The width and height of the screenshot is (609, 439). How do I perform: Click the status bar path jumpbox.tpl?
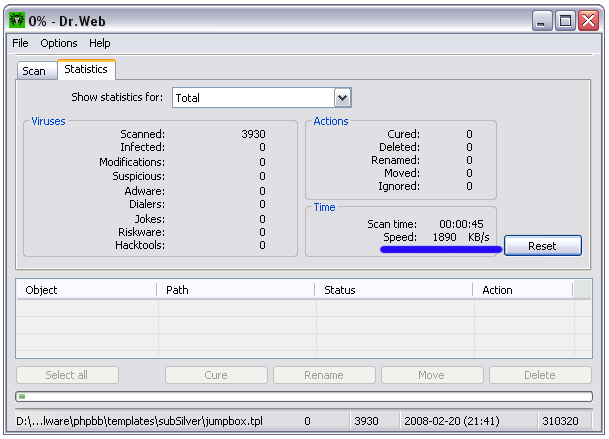(139, 421)
